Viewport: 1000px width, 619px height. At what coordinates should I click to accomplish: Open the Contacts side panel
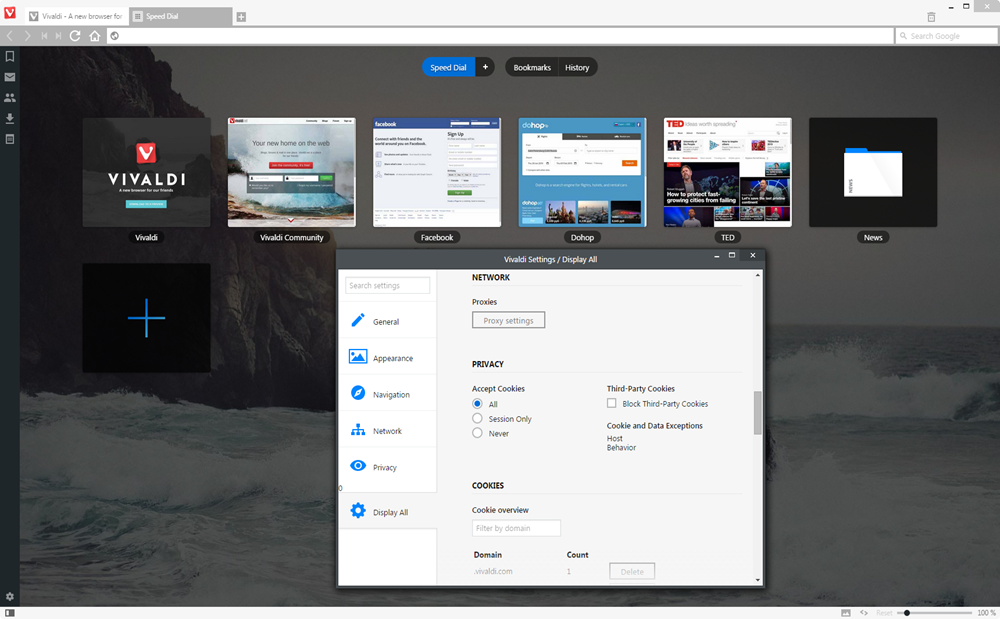point(10,98)
